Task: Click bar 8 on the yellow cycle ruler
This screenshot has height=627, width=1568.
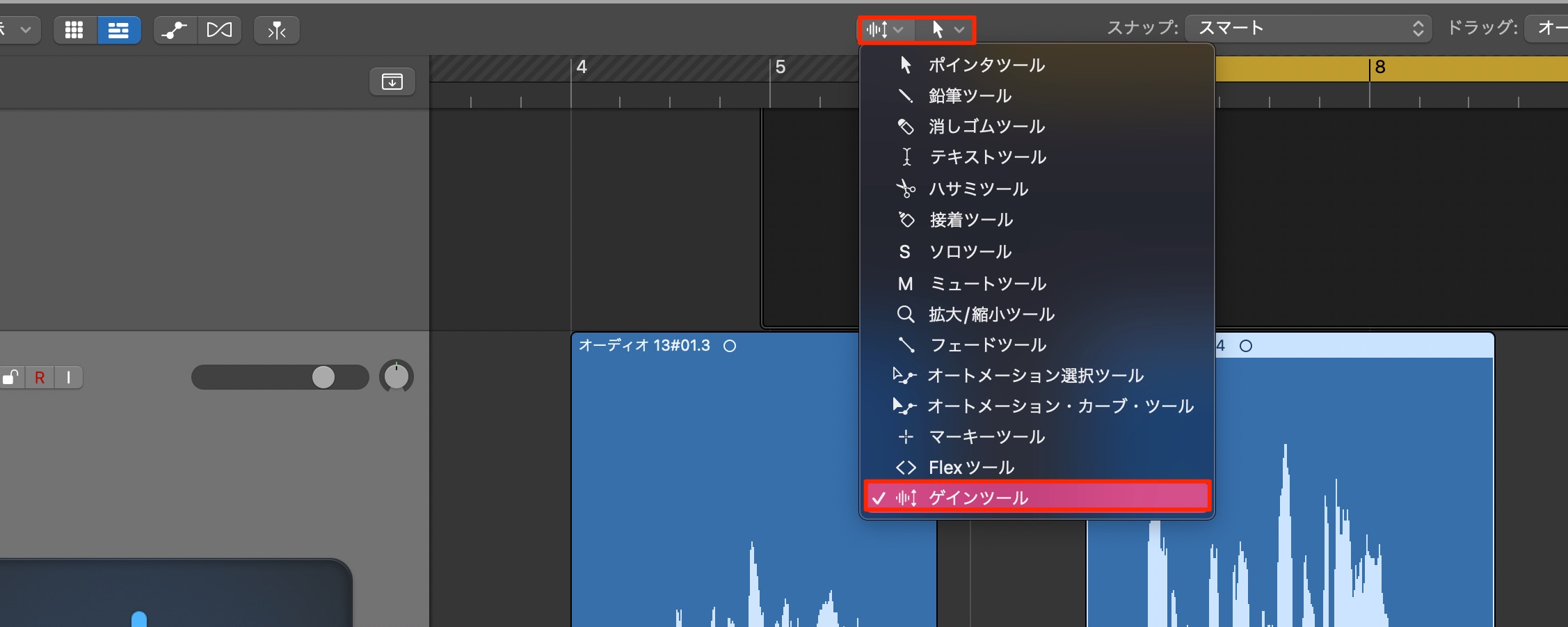Action: tap(1380, 67)
